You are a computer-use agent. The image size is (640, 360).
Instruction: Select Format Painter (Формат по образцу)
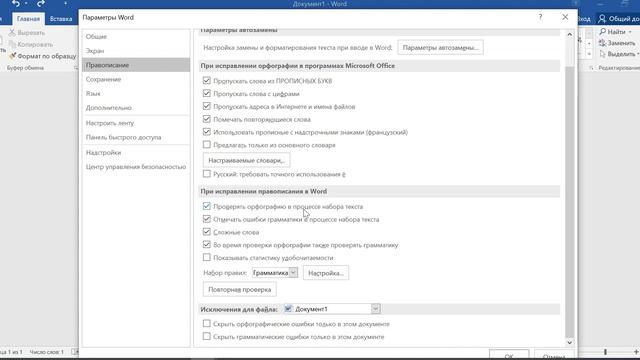[42, 56]
